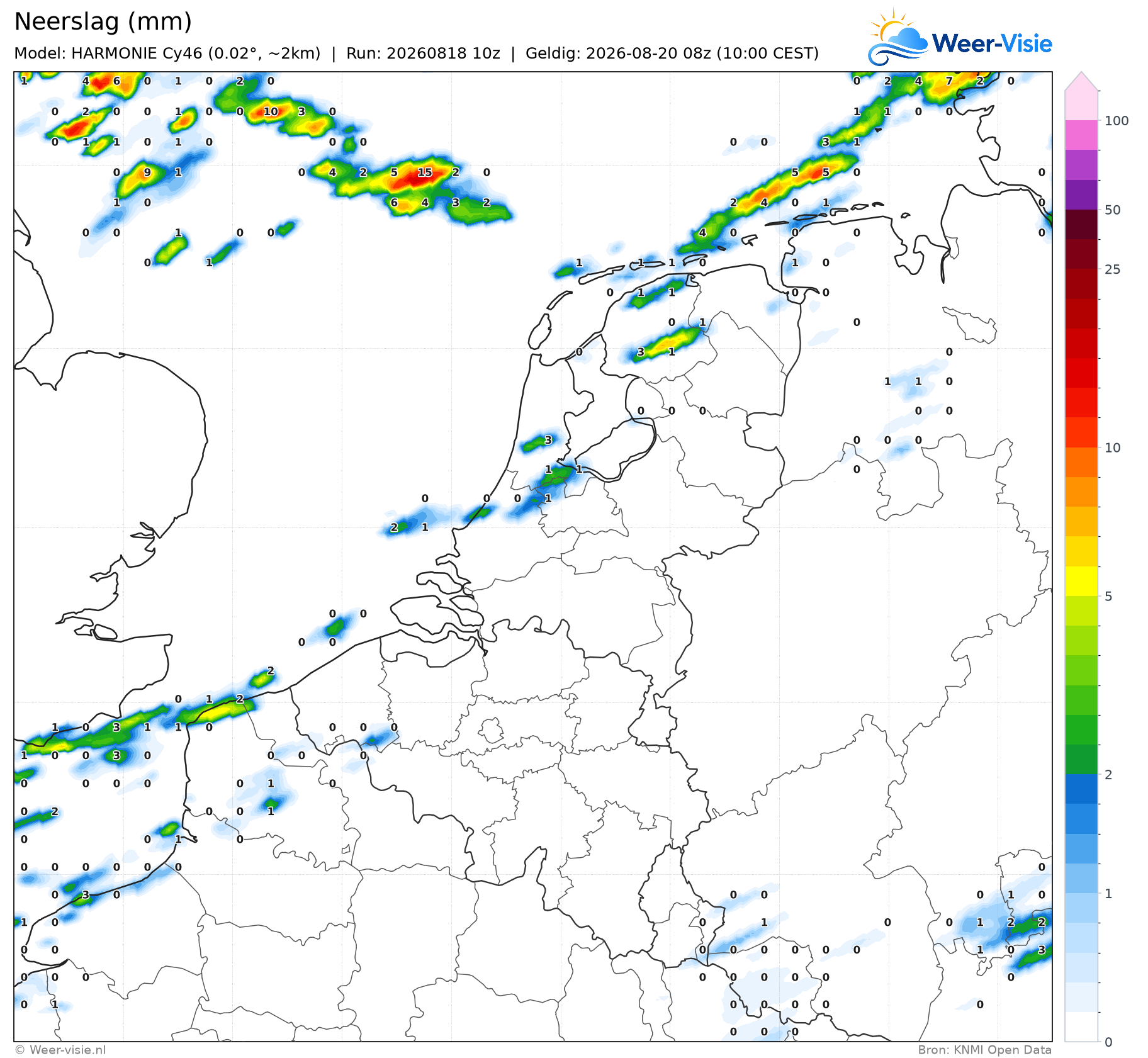Click the Bron: KNMI Open Data credit
1148x1058 pixels.
pyautogui.click(x=985, y=1050)
